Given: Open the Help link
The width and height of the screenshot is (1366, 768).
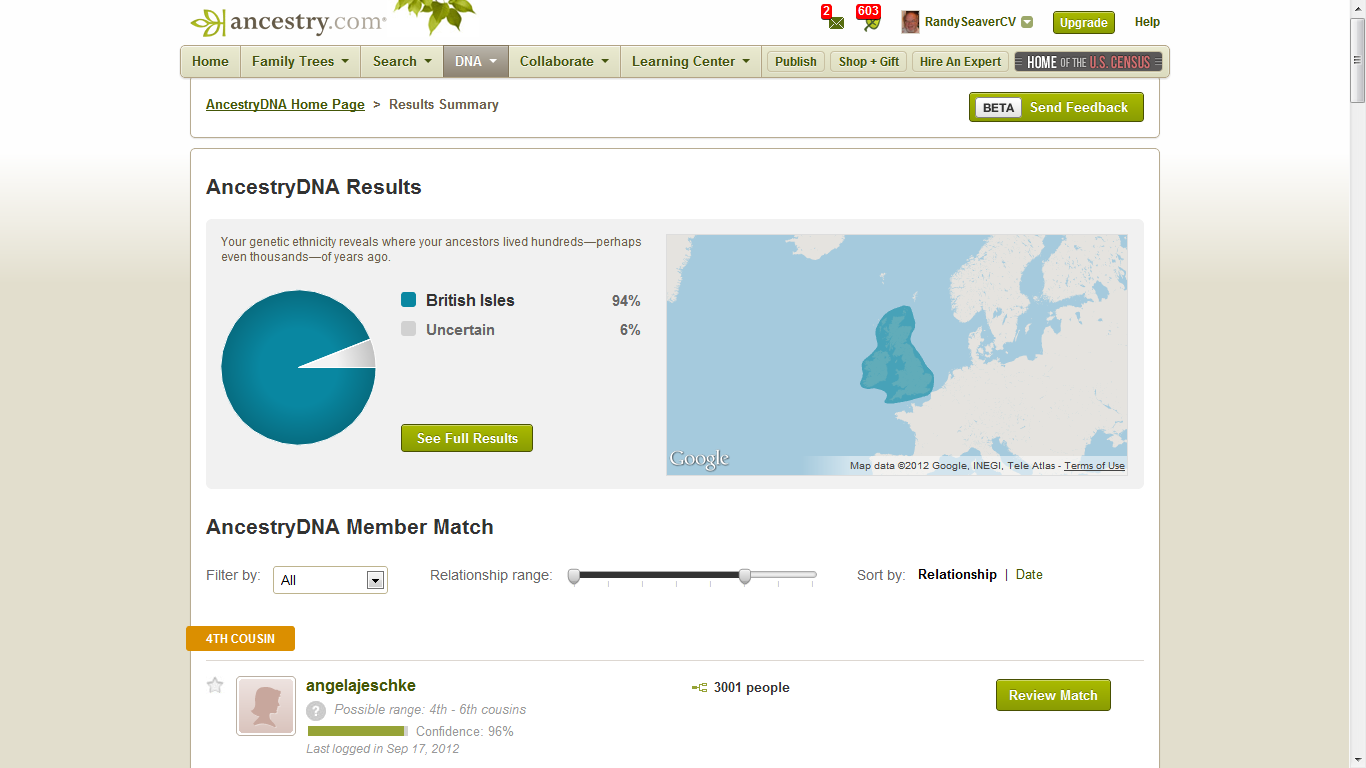Looking at the screenshot, I should point(1147,22).
